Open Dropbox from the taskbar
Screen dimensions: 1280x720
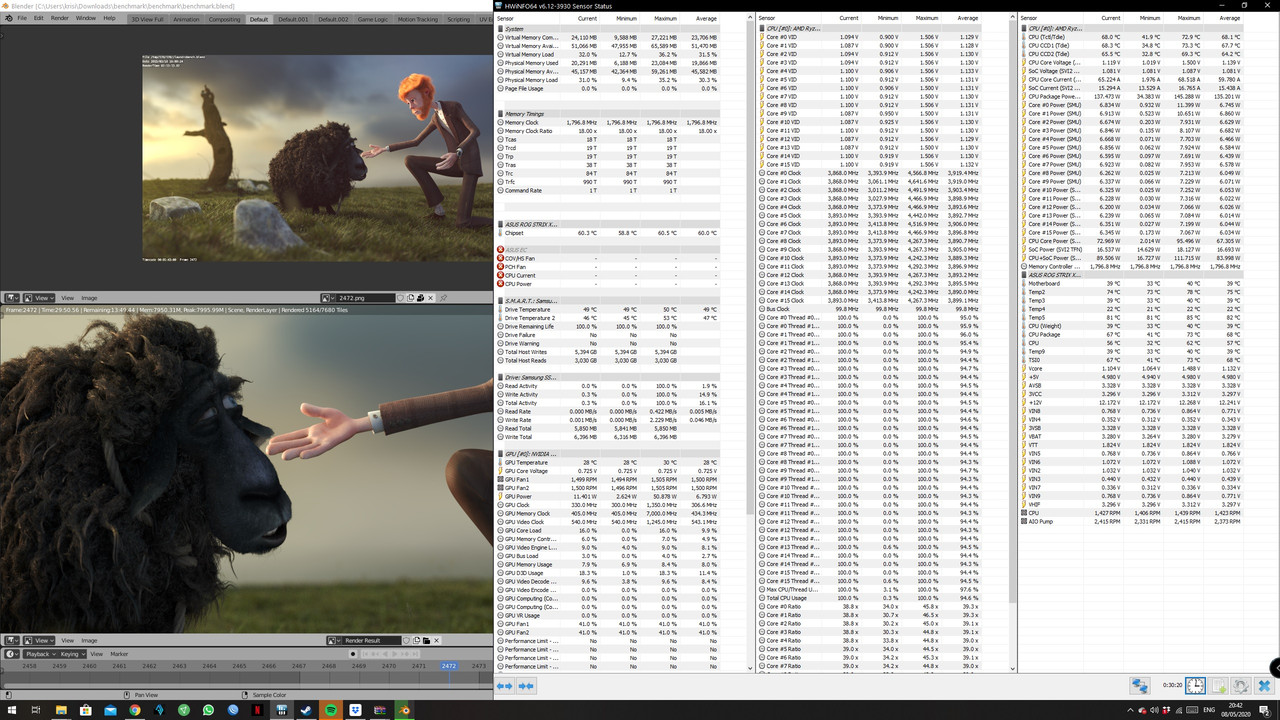[356, 710]
